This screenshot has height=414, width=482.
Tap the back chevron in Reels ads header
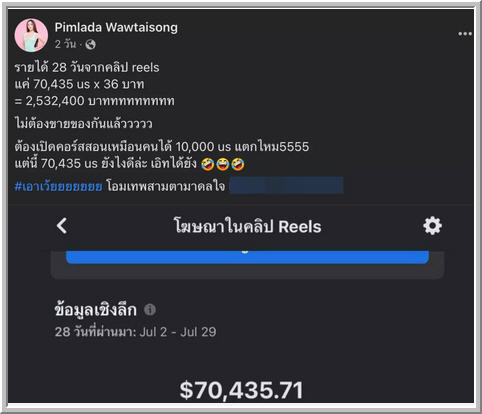tap(62, 226)
